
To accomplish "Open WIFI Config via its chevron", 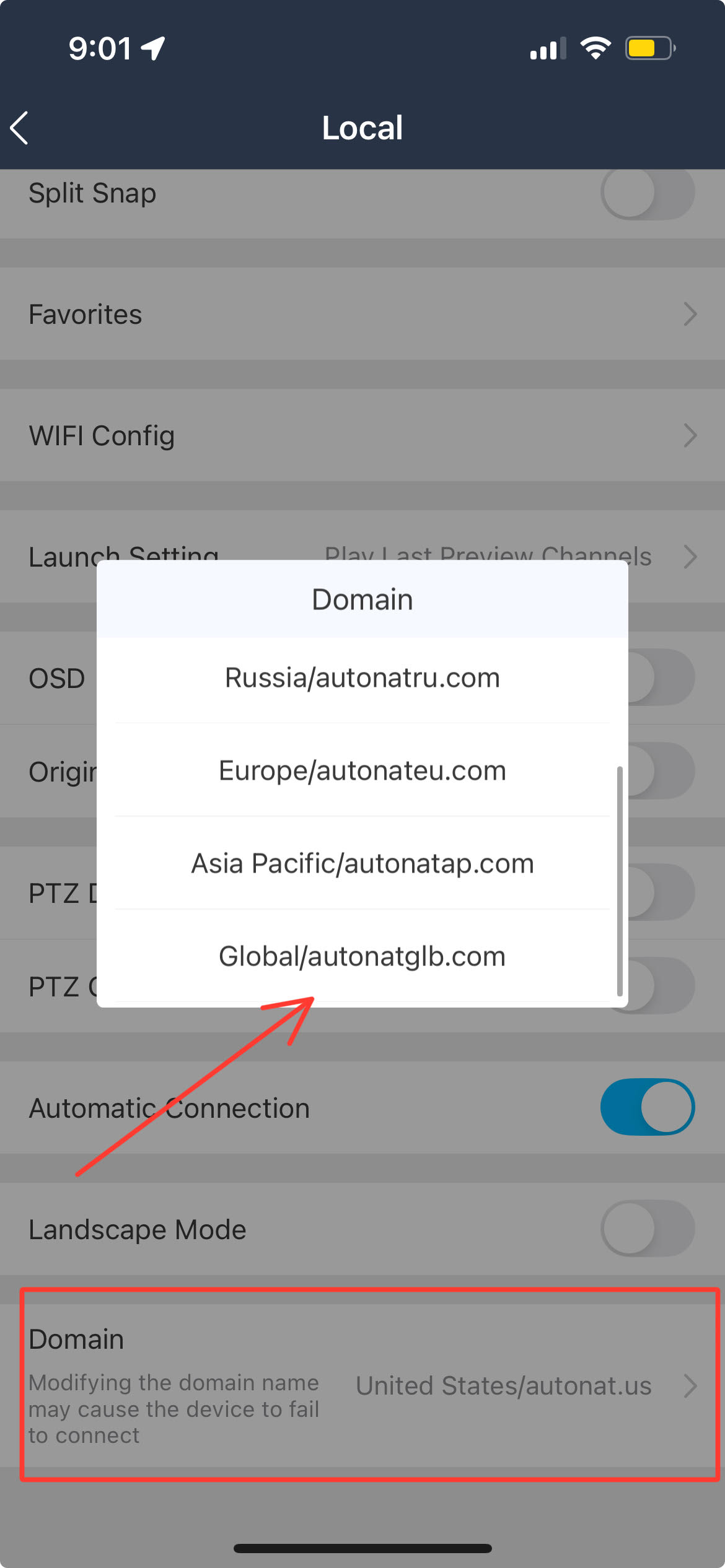I will tap(690, 435).
